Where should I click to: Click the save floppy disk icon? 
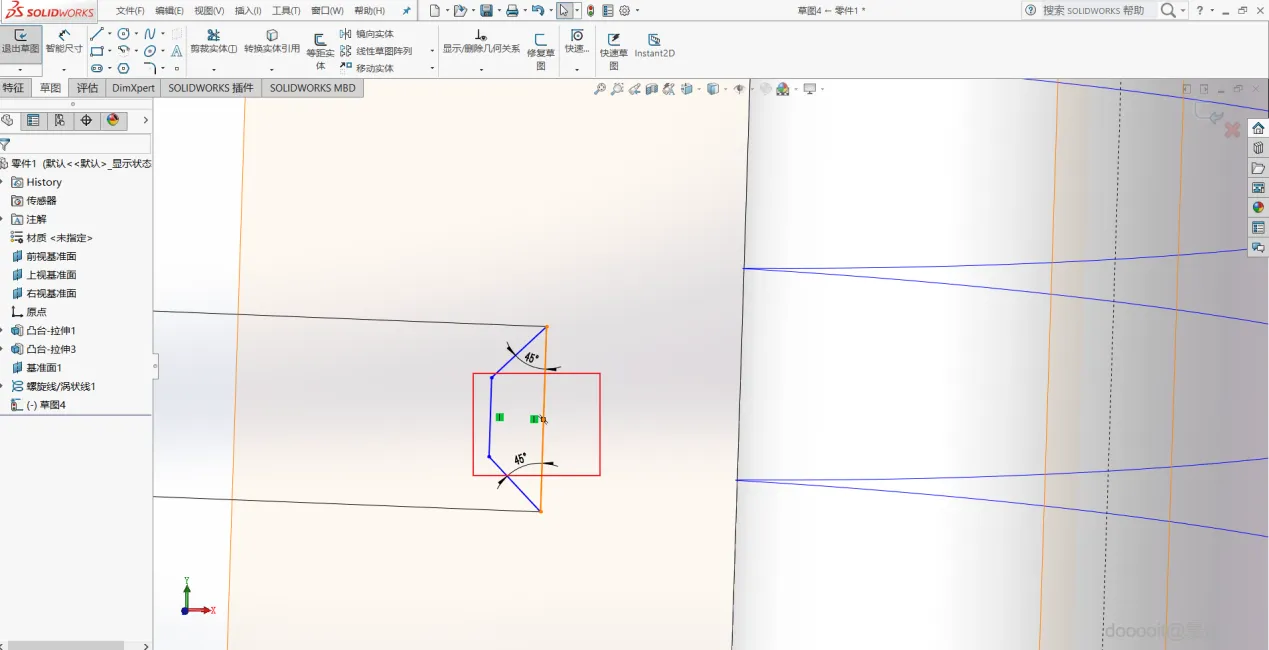486,11
